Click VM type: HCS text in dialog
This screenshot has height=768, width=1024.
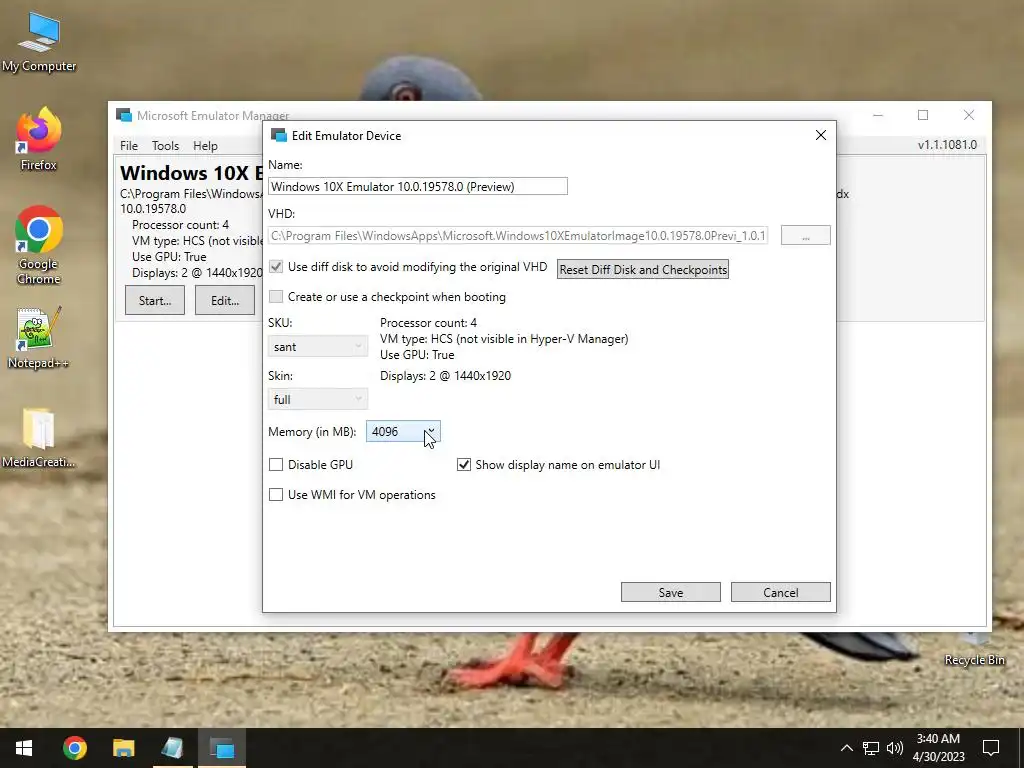click(x=504, y=339)
